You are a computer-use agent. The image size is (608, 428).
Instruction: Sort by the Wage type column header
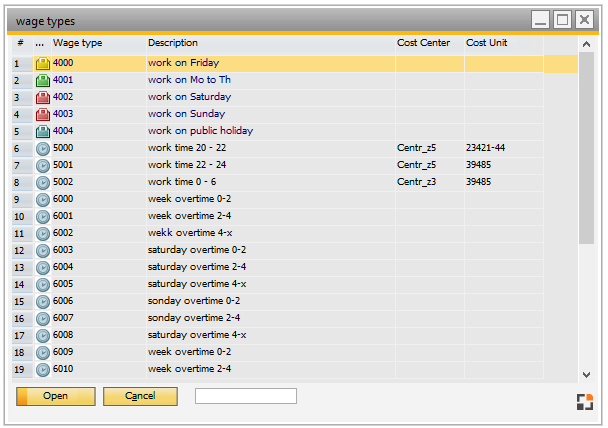[77, 44]
